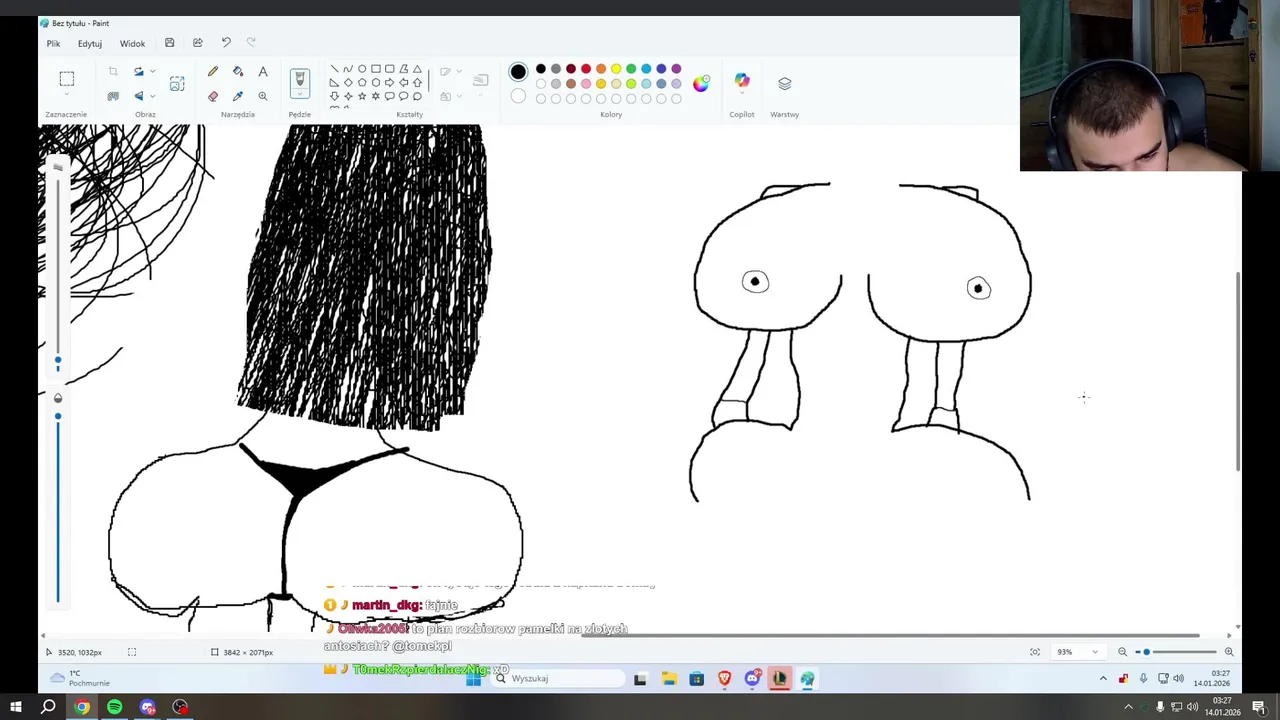Image resolution: width=1280 pixels, height=720 pixels.
Task: Choose the Crop tool
Action: (113, 72)
